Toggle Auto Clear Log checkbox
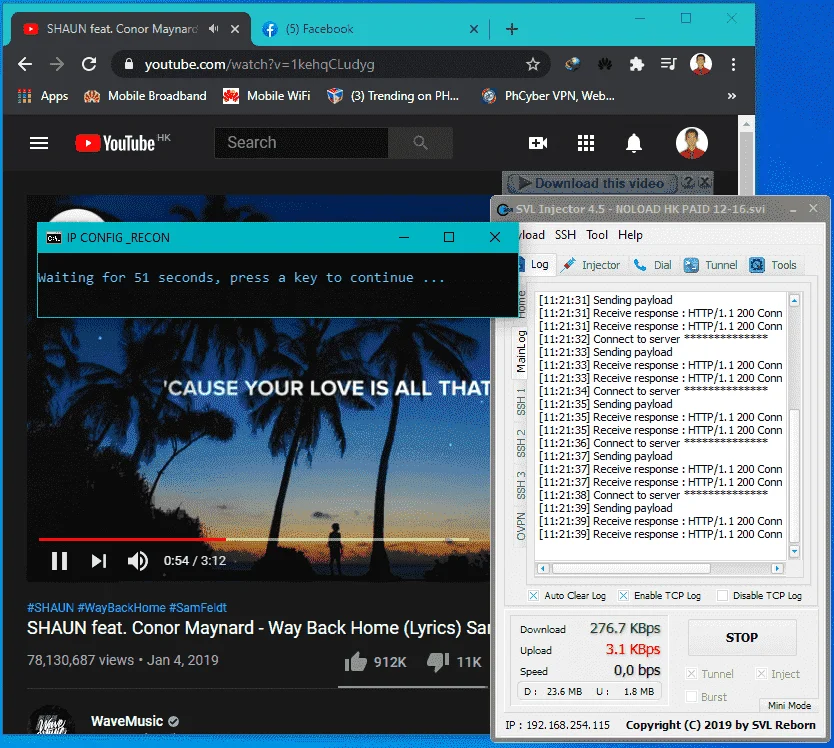 point(533,595)
